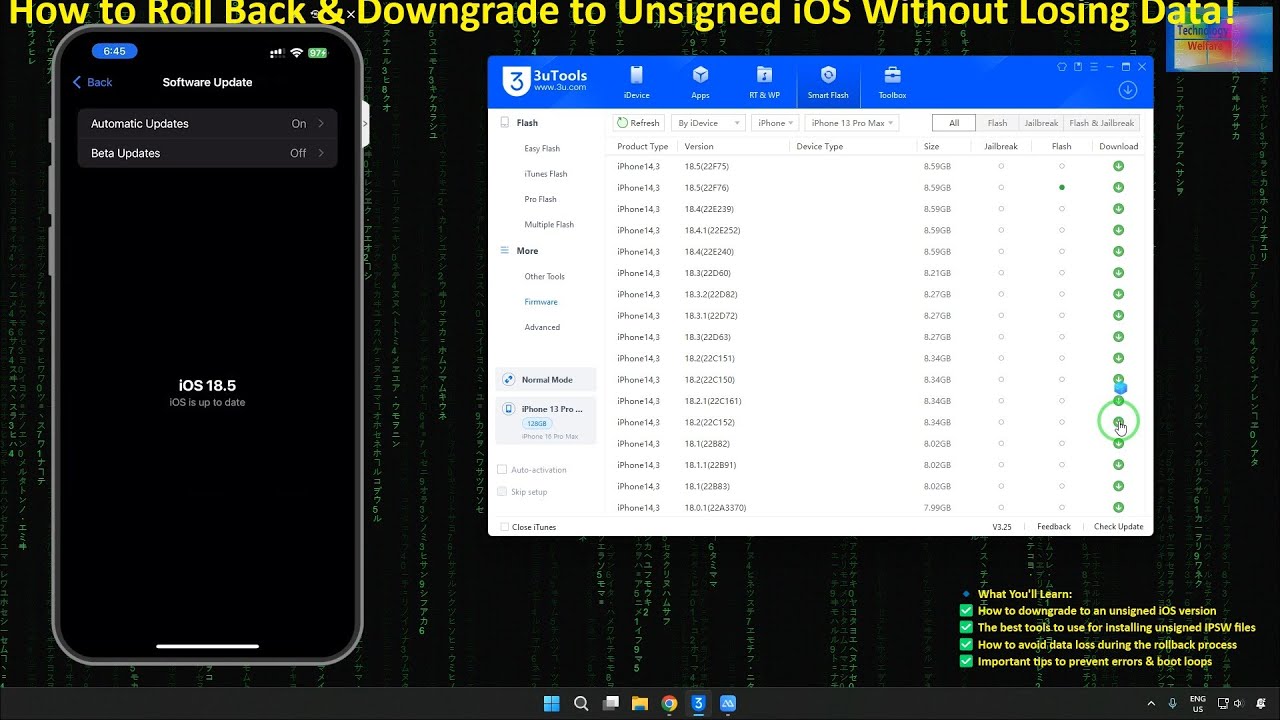Click the skin (shirt) icon in title bar

1062,67
